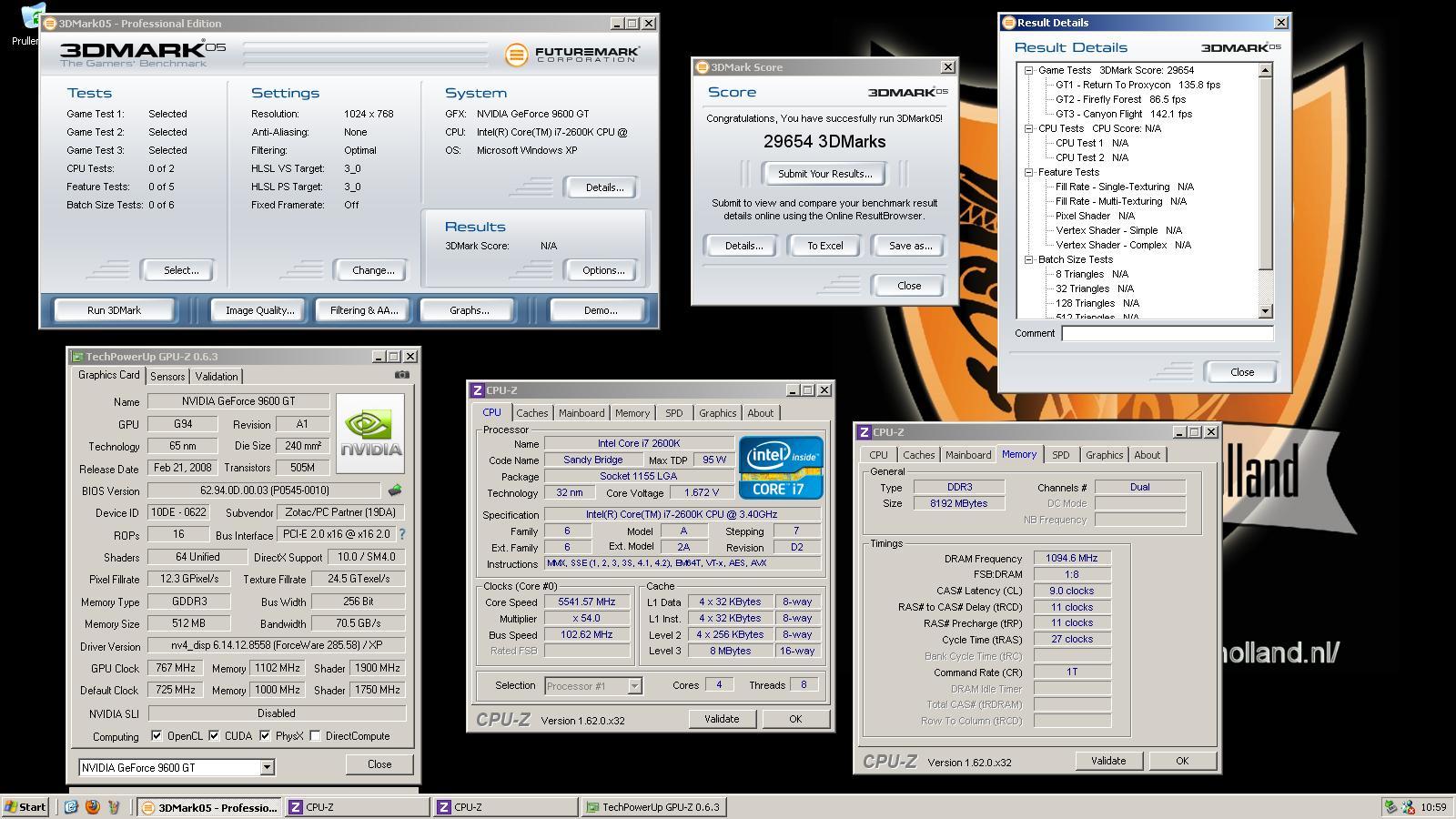Image resolution: width=1456 pixels, height=819 pixels.
Task: Click the Start button on taskbar
Action: (25, 807)
